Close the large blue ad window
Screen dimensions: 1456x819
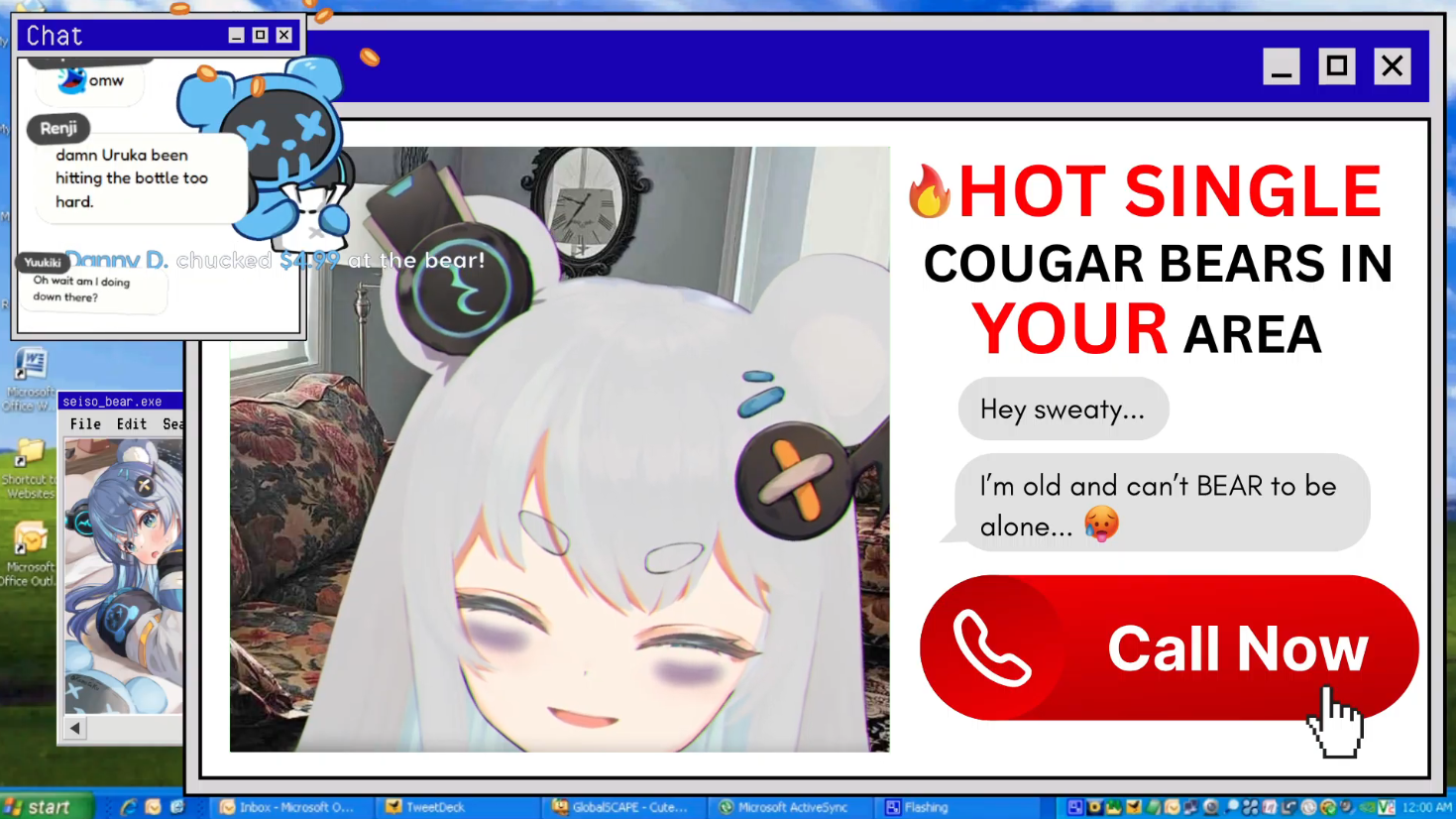click(1393, 66)
